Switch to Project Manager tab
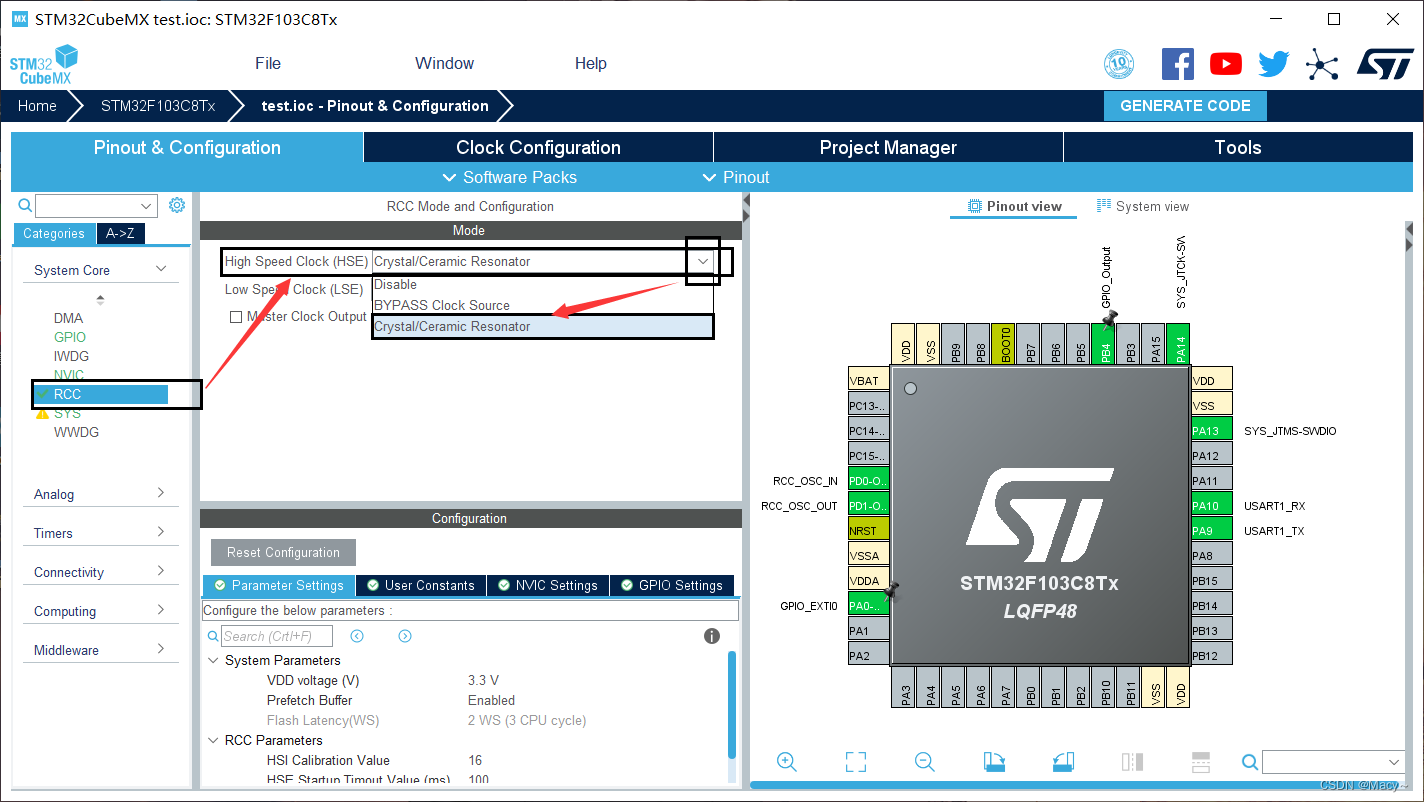Viewport: 1424px width, 802px height. [888, 147]
